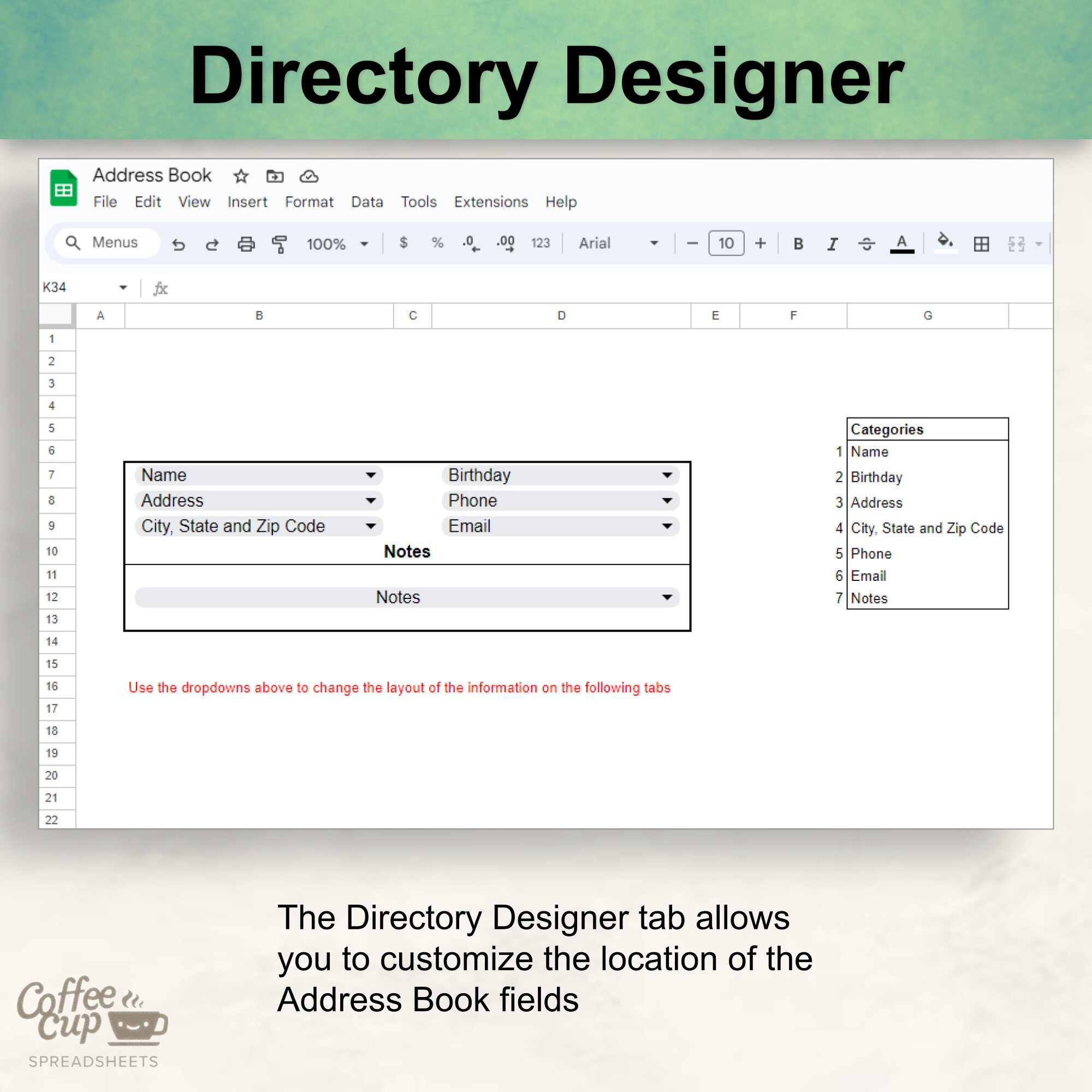Viewport: 1092px width, 1092px height.
Task: Open the Birthday field dropdown
Action: click(667, 476)
